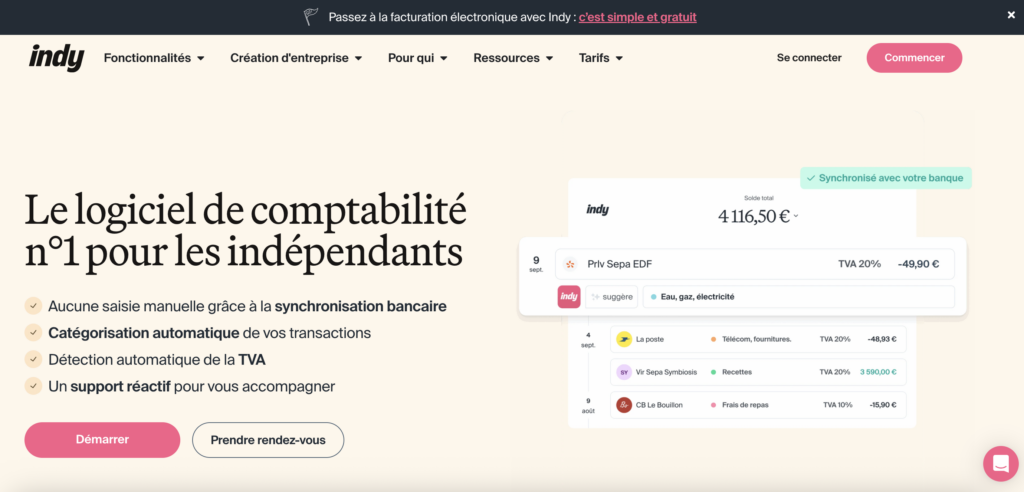The height and width of the screenshot is (492, 1024).
Task: Expand the Fonctionnalités menu
Action: (x=154, y=57)
